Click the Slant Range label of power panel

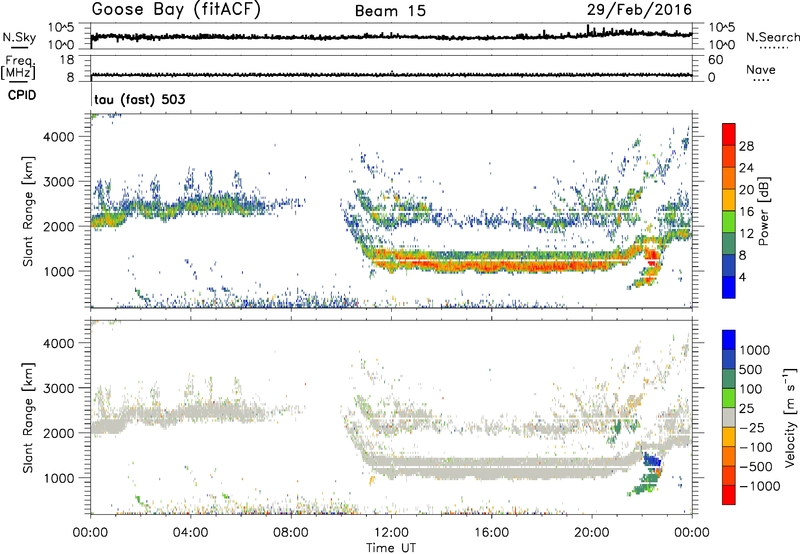coord(28,211)
